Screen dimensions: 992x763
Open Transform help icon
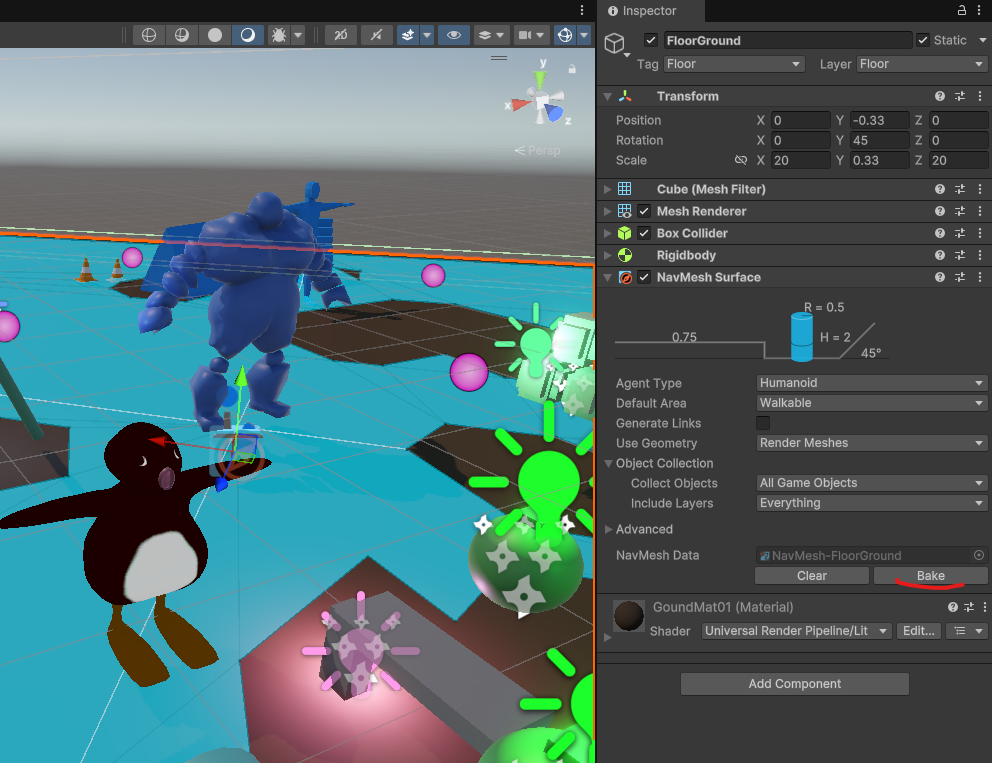tap(939, 96)
